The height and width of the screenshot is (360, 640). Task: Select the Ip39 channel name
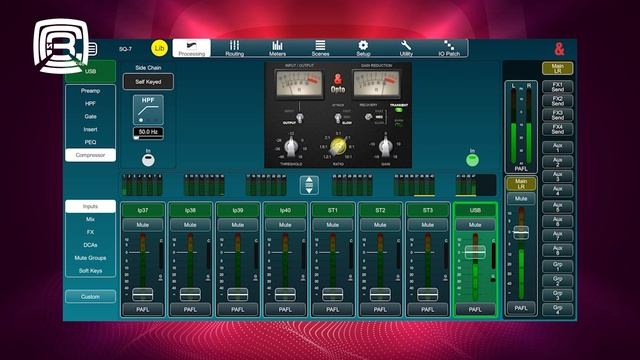238,210
